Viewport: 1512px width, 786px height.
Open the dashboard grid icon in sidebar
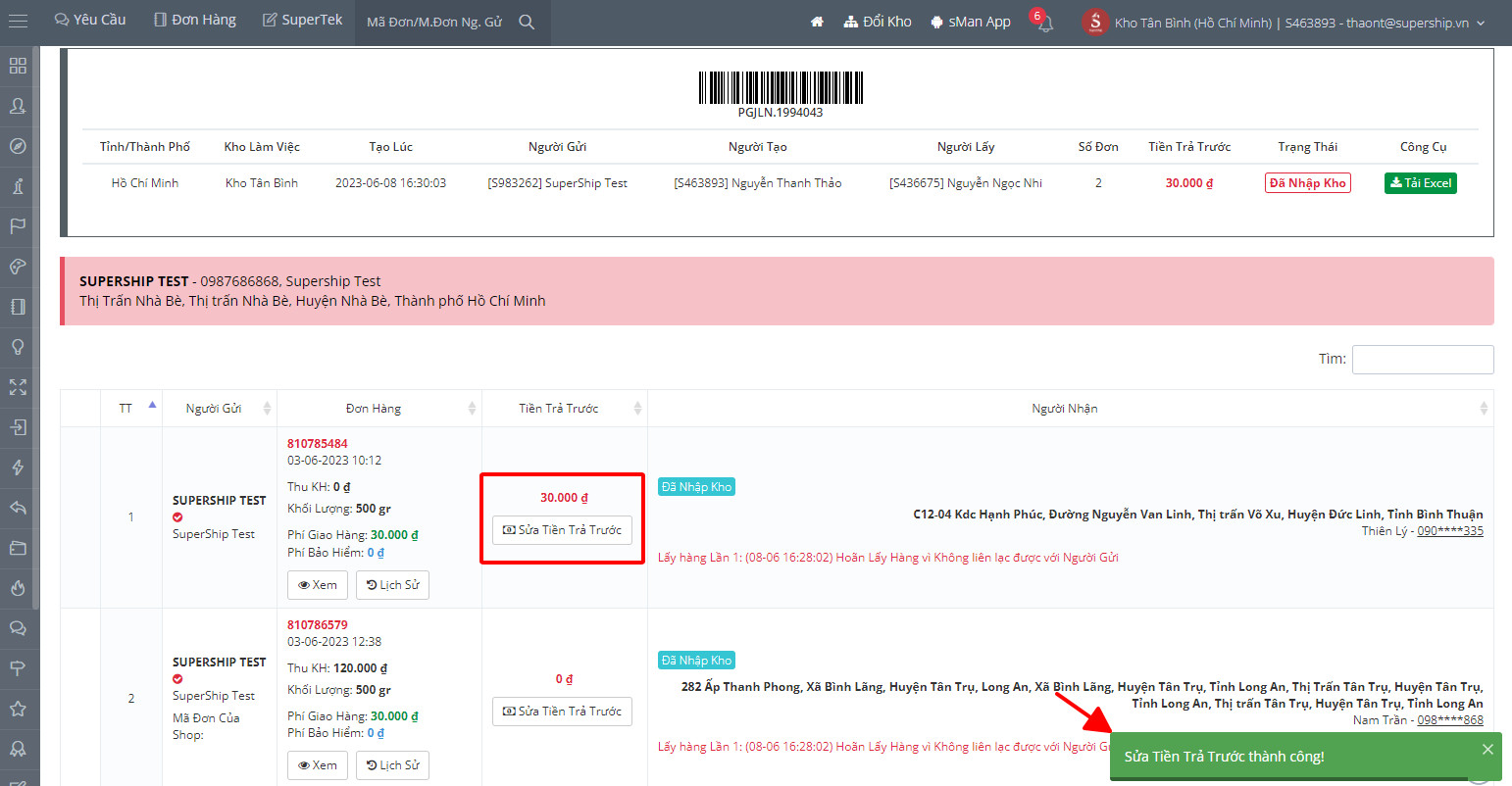(x=18, y=66)
